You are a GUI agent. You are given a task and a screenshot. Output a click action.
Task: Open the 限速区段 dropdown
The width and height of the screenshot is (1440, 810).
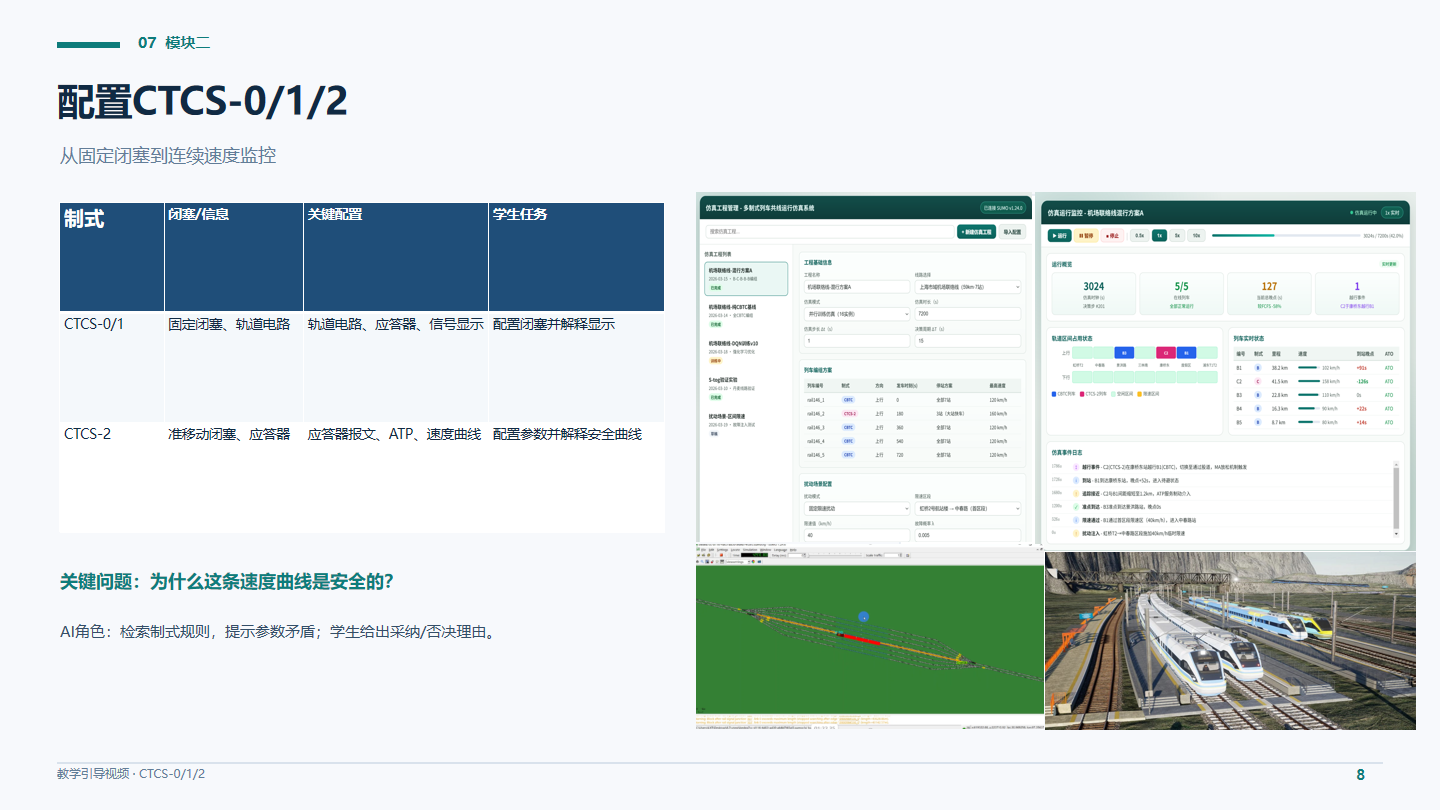[x=967, y=508]
